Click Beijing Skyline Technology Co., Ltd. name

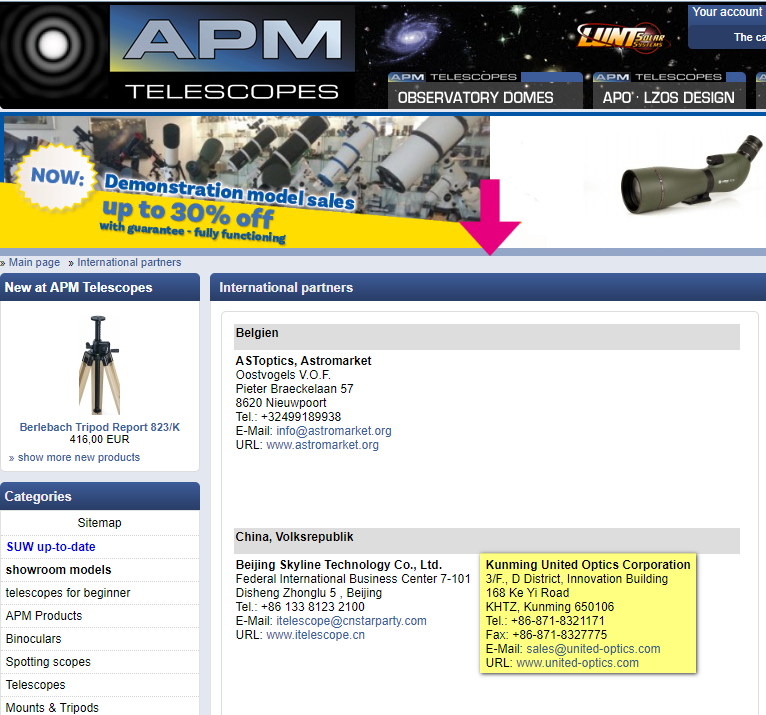tap(339, 565)
